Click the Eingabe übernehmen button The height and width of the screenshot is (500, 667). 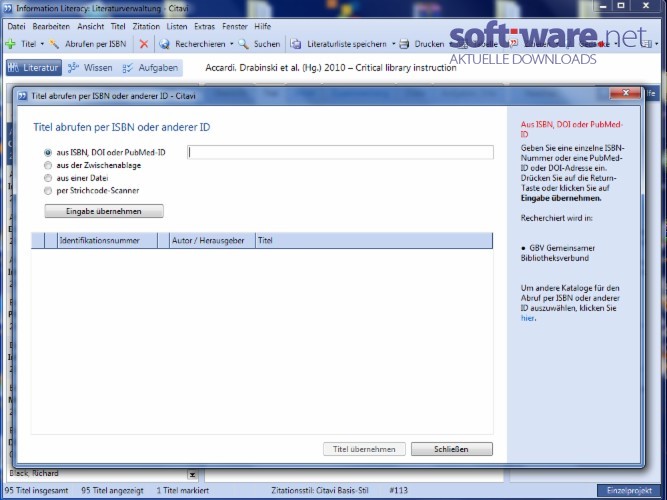pyautogui.click(x=104, y=211)
